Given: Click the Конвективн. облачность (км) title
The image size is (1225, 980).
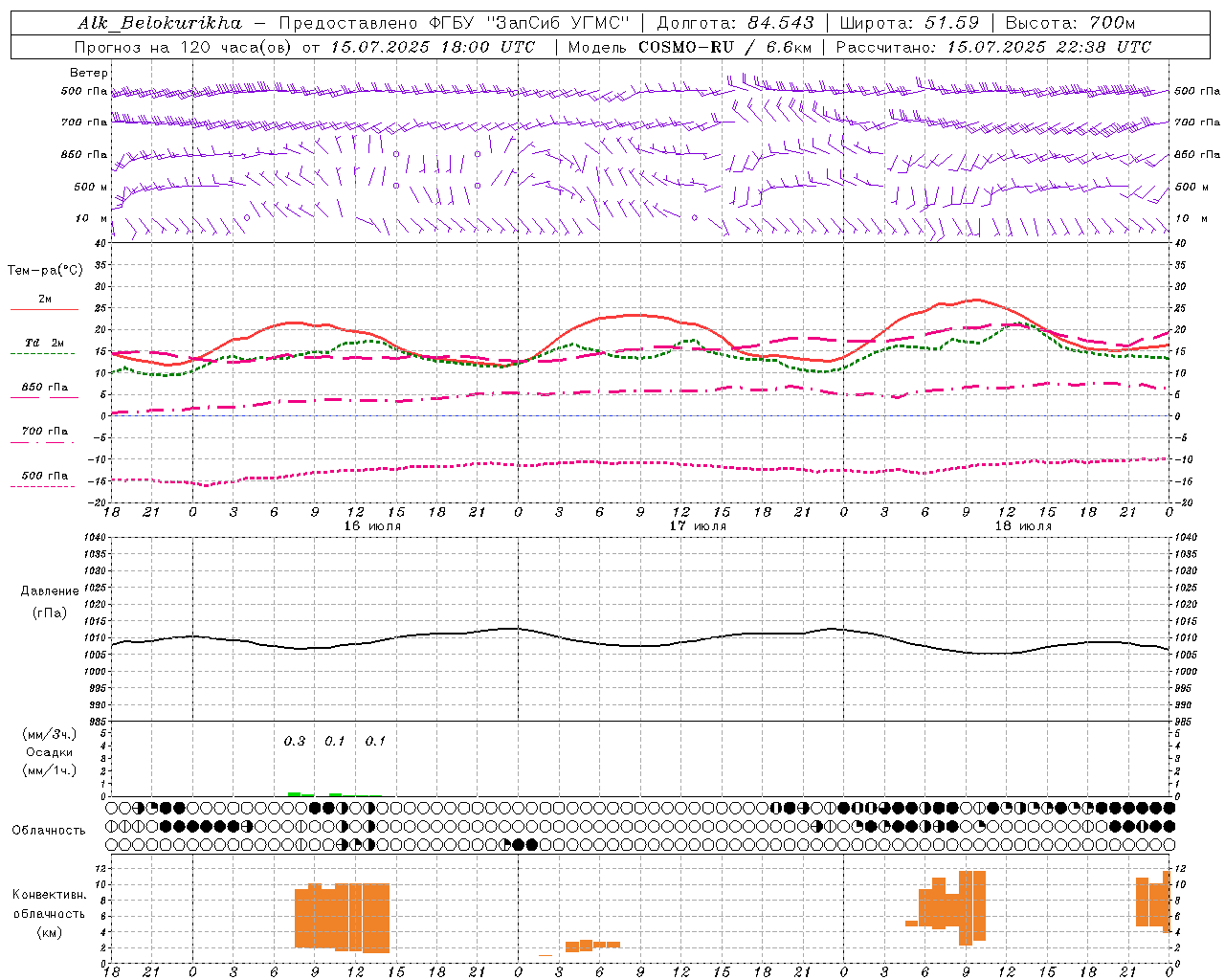Looking at the screenshot, I should 49,913.
